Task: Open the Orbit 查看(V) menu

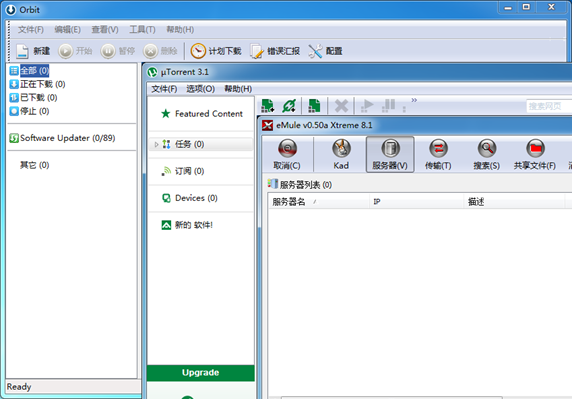Action: [105, 30]
